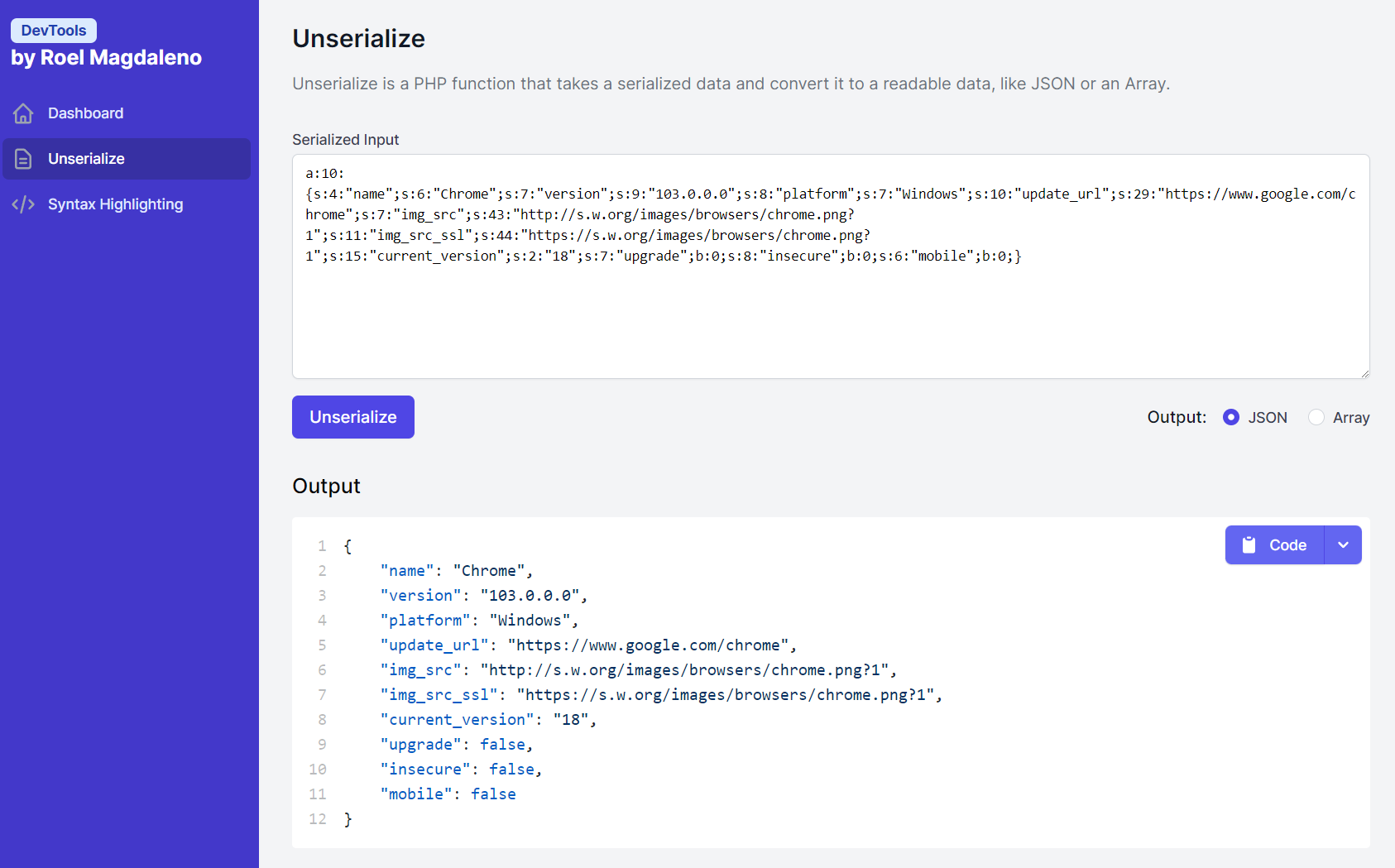Click the "upgrade": false line
This screenshot has height=868, width=1395.
(457, 745)
